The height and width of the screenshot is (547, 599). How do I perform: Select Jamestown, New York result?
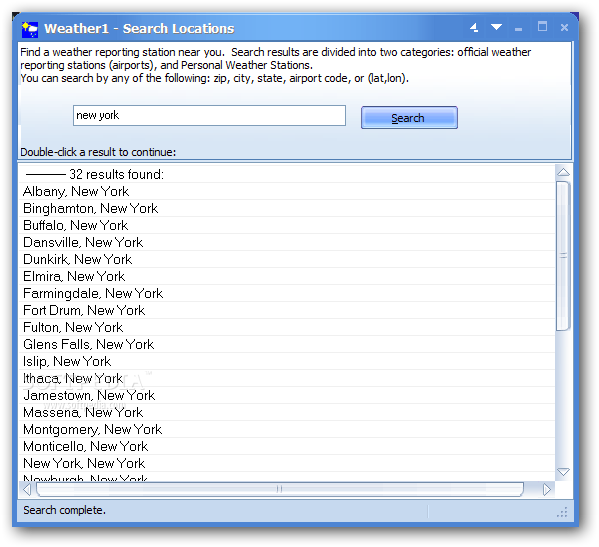pyautogui.click(x=287, y=395)
